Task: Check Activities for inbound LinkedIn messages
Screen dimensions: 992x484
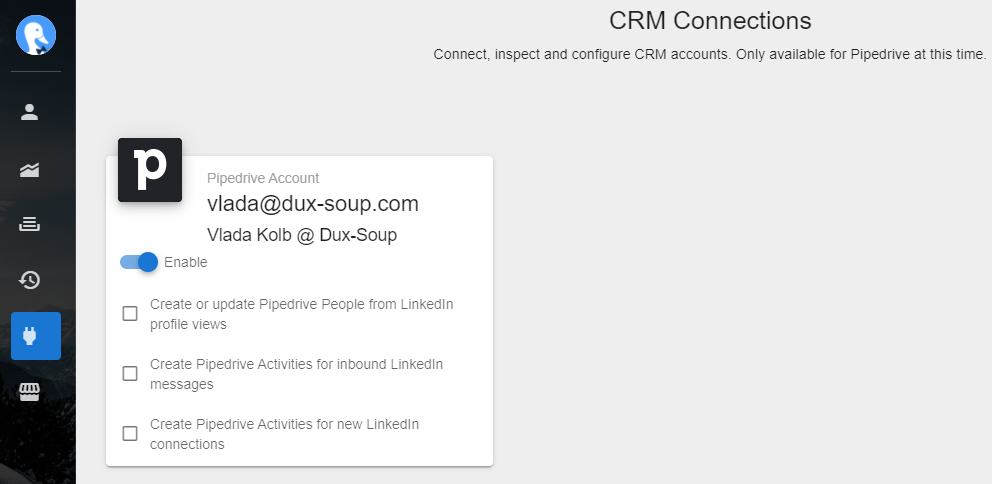Action: click(x=130, y=374)
